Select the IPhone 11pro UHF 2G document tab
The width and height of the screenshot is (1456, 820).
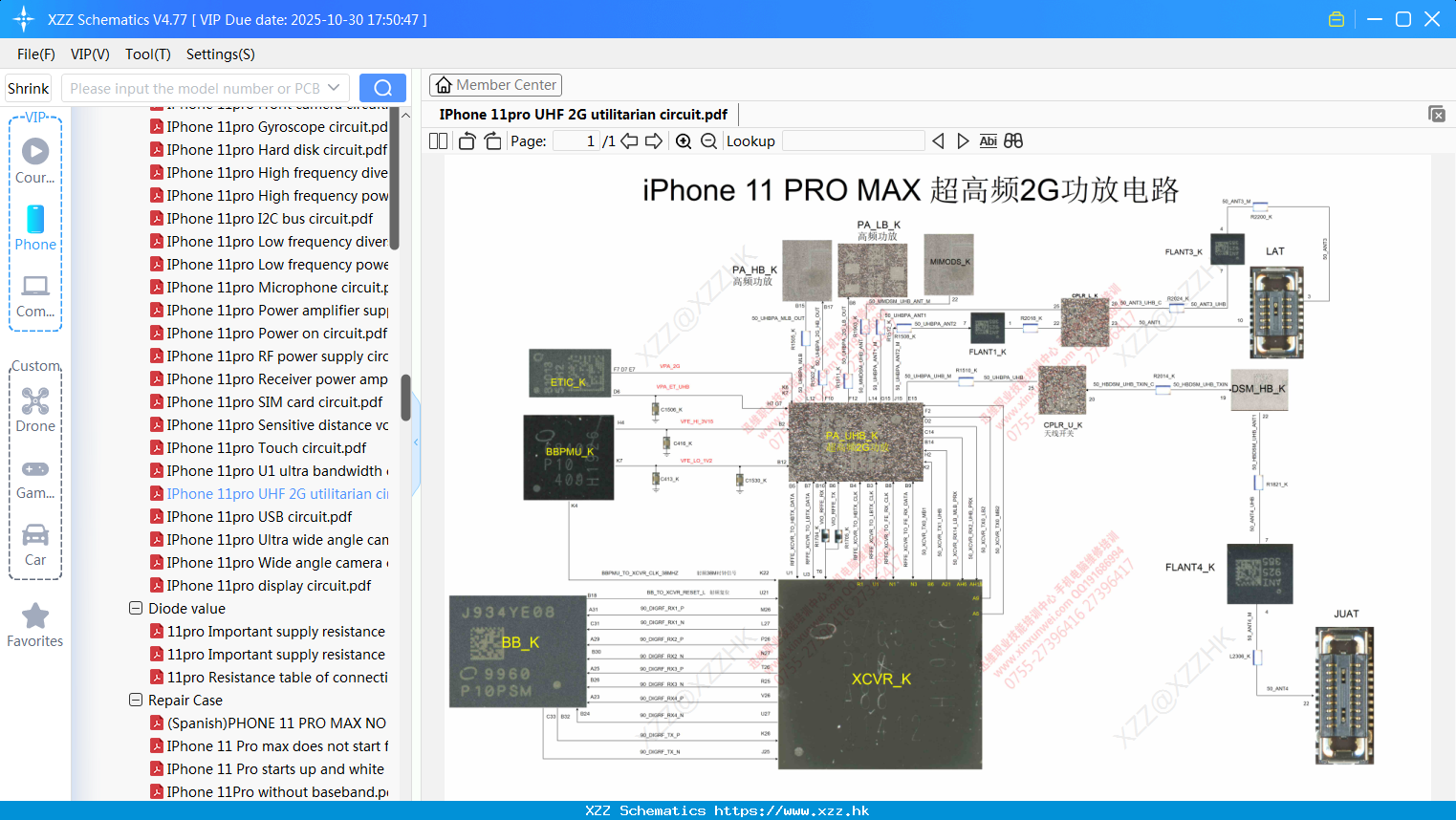(x=583, y=114)
